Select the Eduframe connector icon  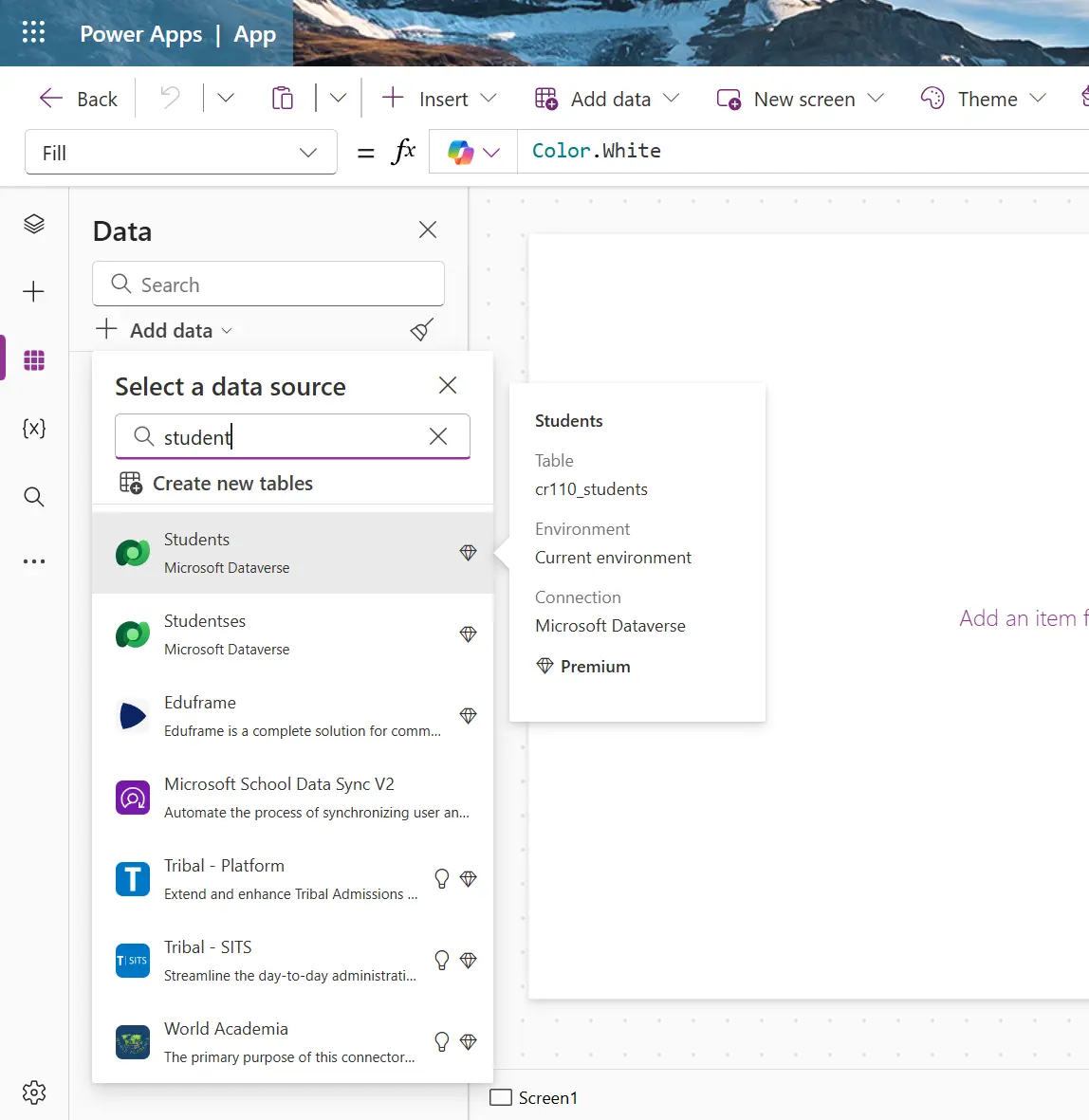tap(132, 716)
